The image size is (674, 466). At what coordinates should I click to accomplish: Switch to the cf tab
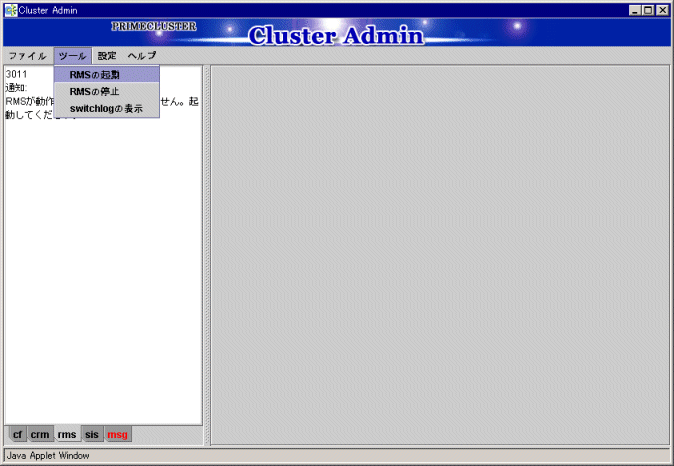coord(17,435)
